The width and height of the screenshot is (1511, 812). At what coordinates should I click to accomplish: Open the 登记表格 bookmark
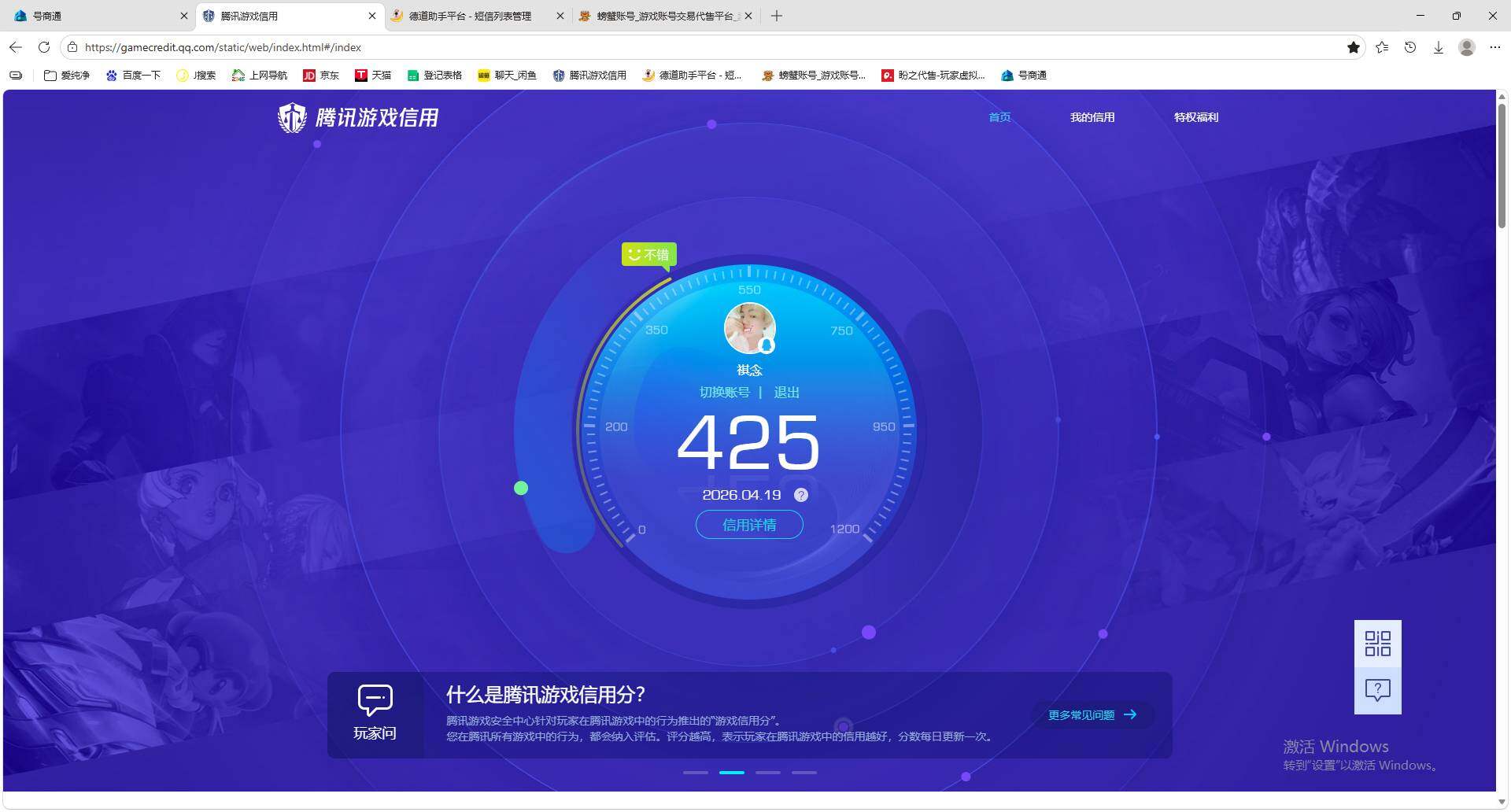tap(434, 76)
